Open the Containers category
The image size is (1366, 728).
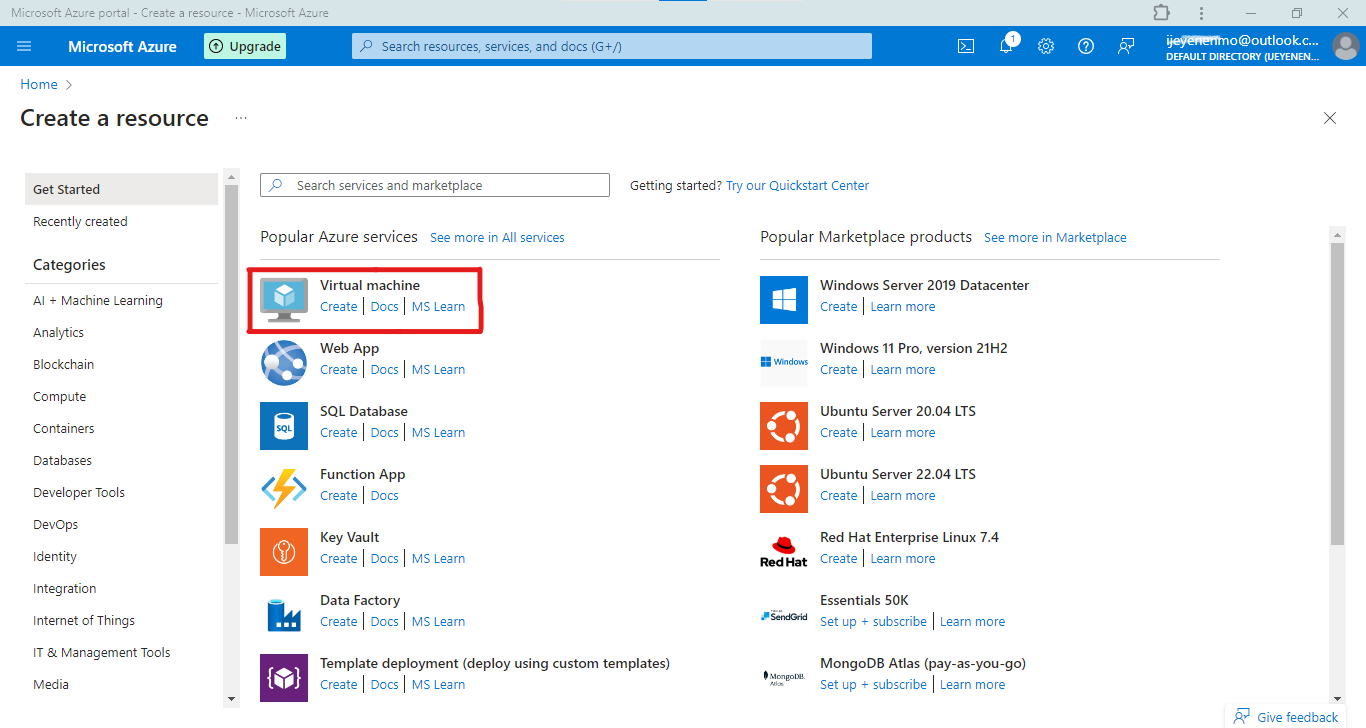pos(63,429)
